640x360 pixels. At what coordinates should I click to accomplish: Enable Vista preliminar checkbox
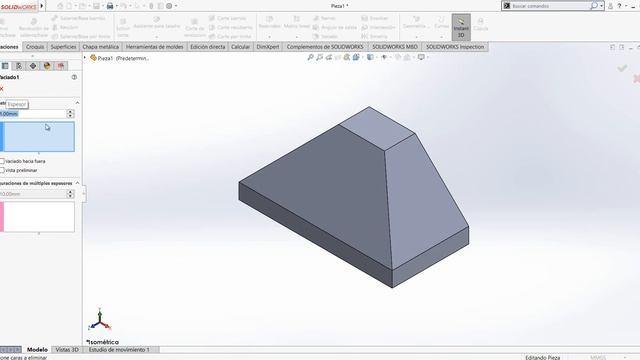[x=2, y=170]
